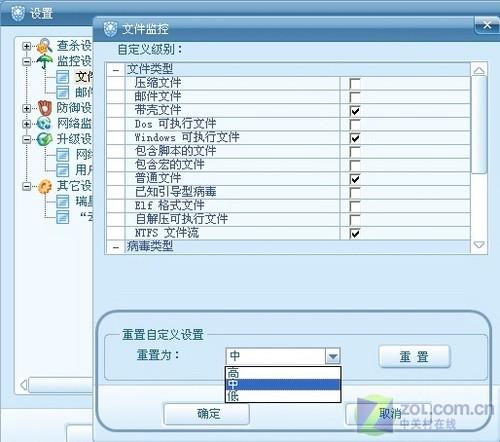500x442 pixels.
Task: Click the 取消 button
Action: point(389,414)
